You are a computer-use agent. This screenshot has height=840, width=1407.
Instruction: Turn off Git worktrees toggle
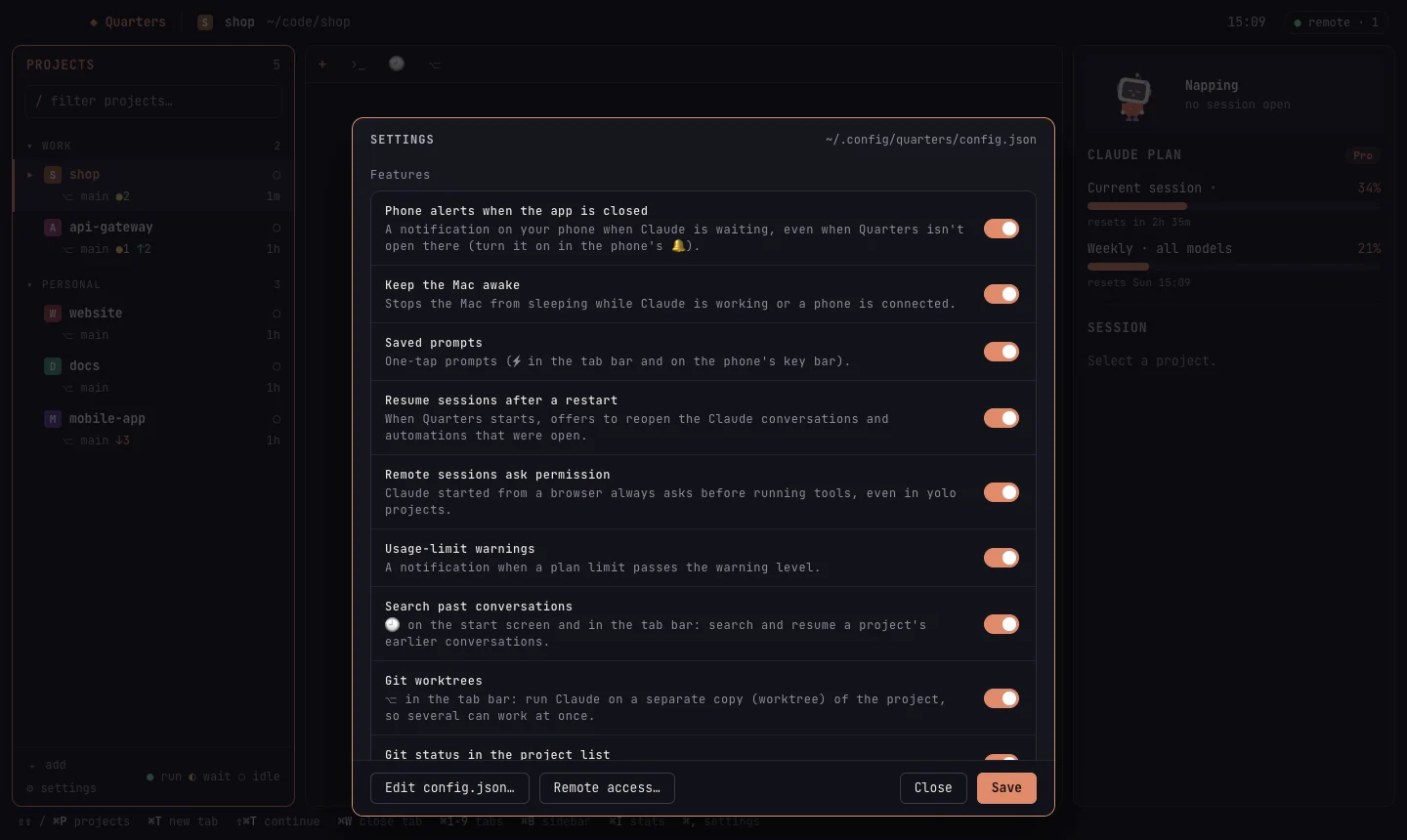(1002, 698)
